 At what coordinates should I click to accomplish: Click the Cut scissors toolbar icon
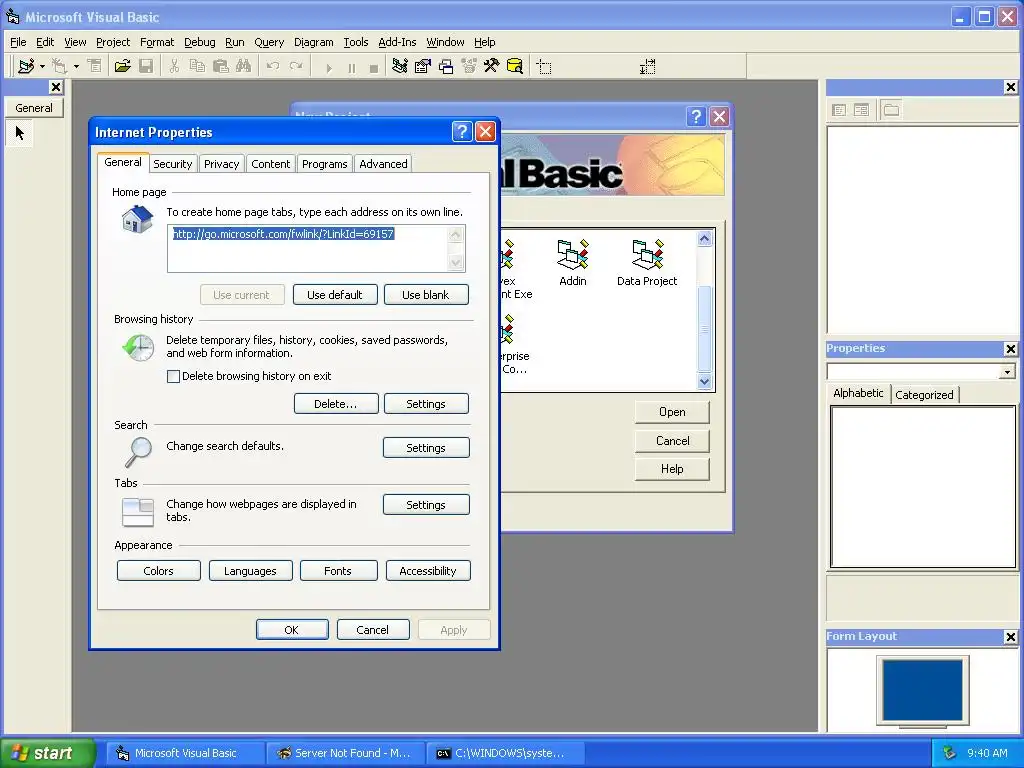click(x=174, y=66)
